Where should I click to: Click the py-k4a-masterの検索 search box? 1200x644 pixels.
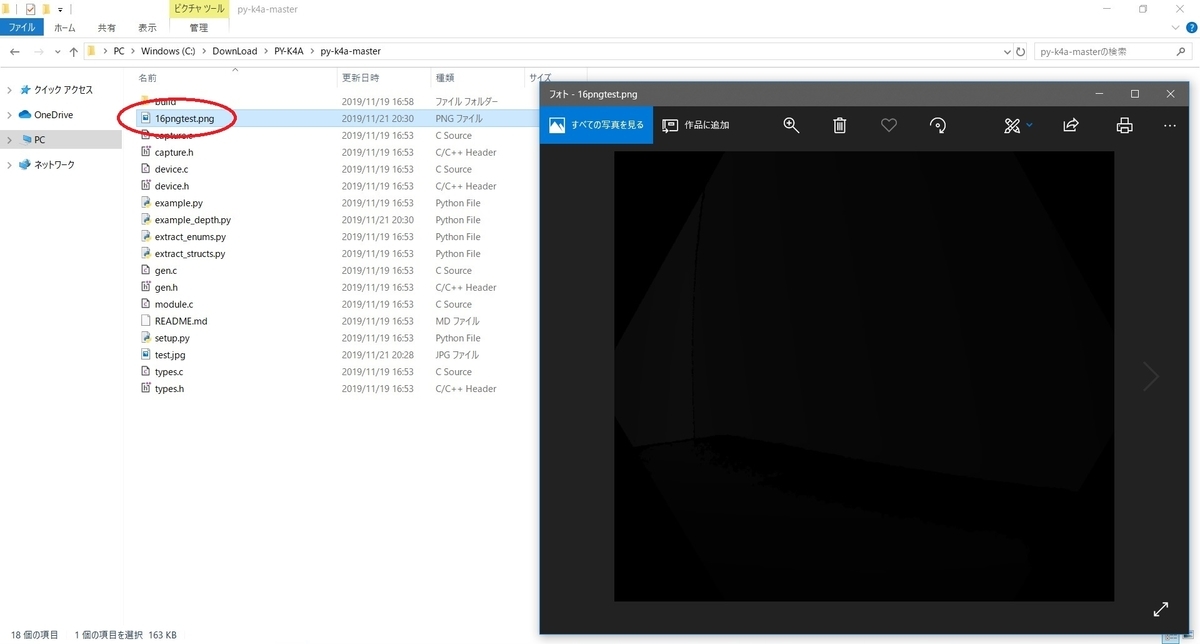pyautogui.click(x=1113, y=51)
